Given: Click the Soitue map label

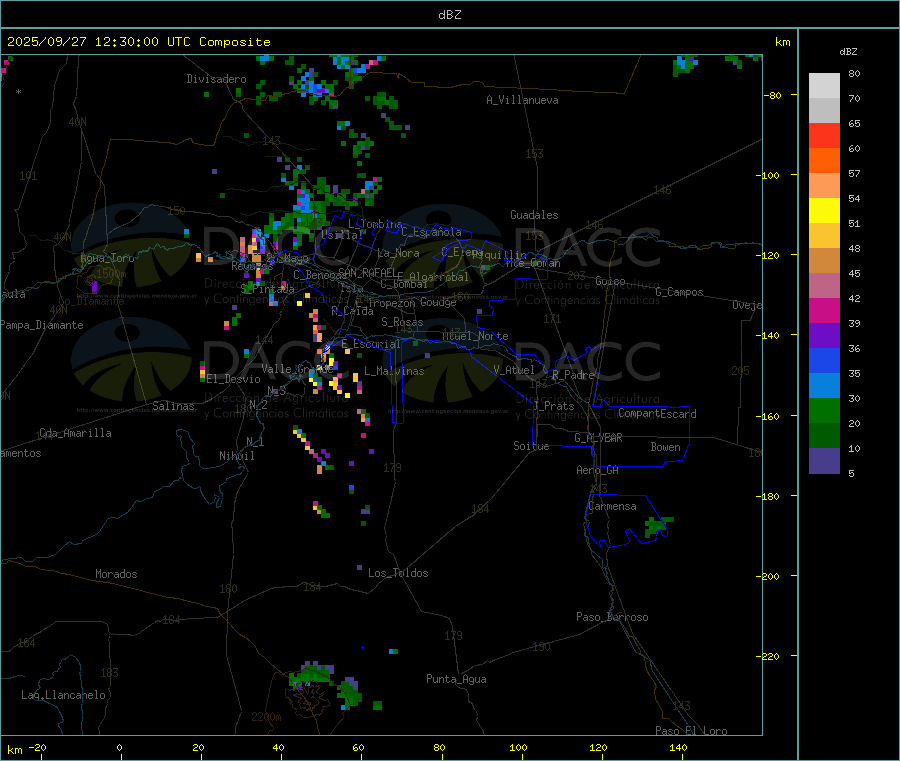Looking at the screenshot, I should coord(532,446).
